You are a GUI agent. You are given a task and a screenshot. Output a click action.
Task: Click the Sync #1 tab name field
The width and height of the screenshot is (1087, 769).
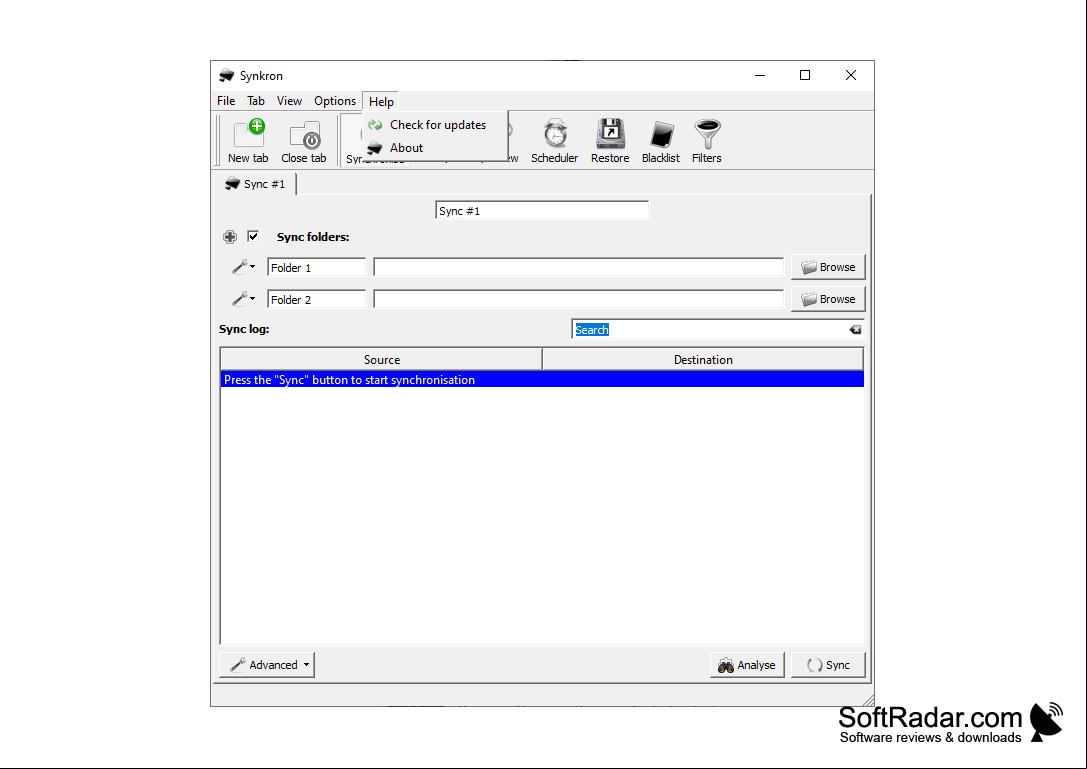click(x=541, y=210)
